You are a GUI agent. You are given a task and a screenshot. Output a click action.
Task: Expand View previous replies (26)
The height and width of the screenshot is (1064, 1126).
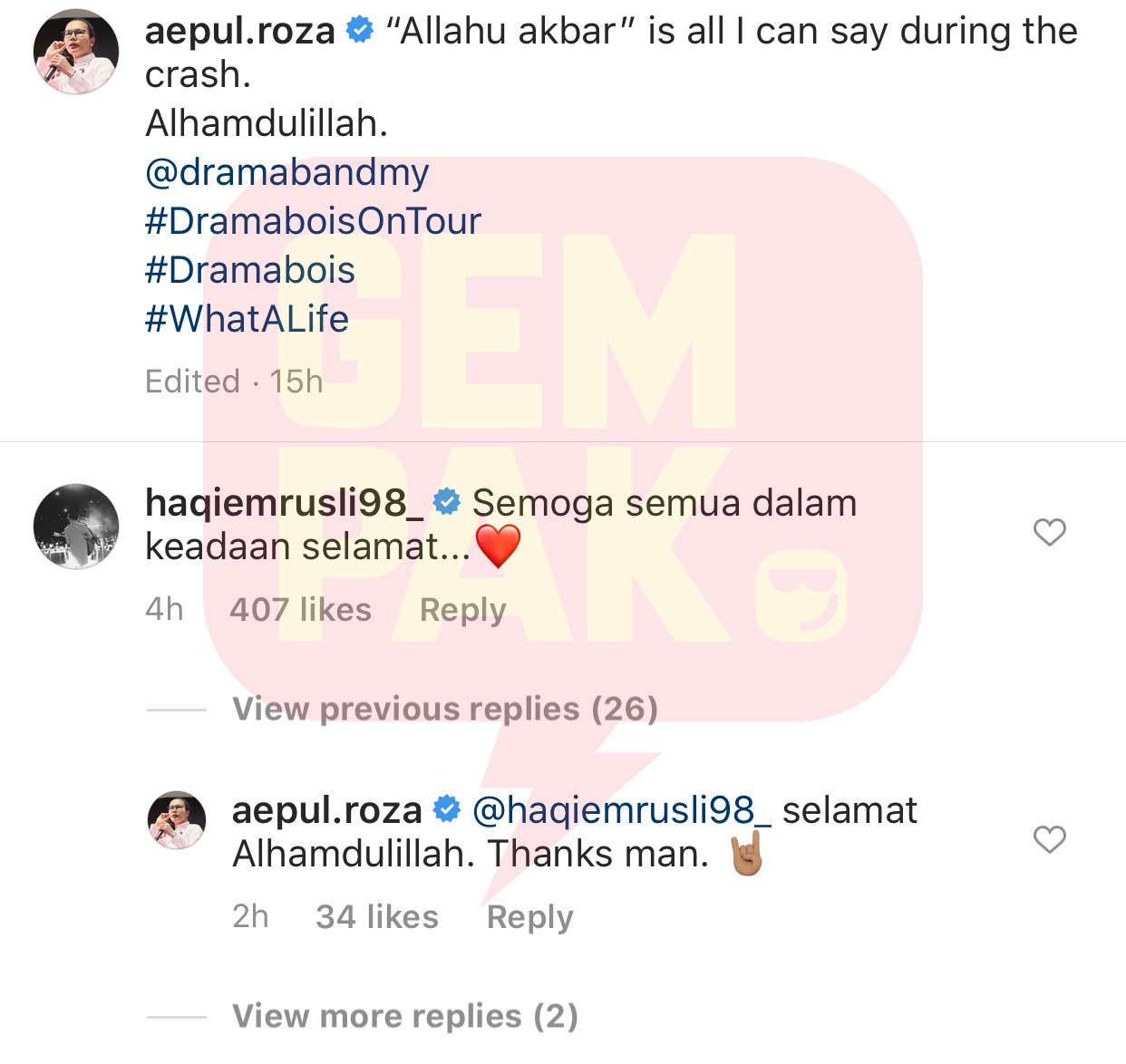tap(445, 709)
